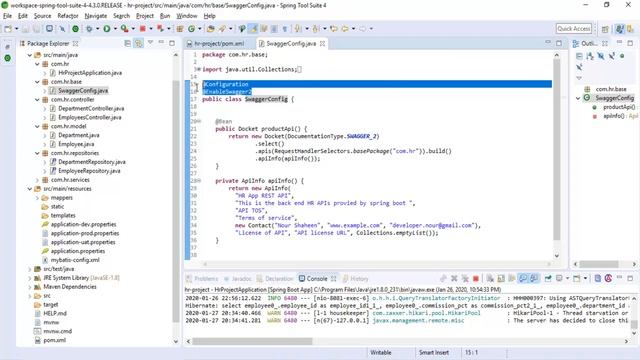Toggle Hide Fields in Outline
The width and height of the screenshot is (640, 360).
(601, 56)
